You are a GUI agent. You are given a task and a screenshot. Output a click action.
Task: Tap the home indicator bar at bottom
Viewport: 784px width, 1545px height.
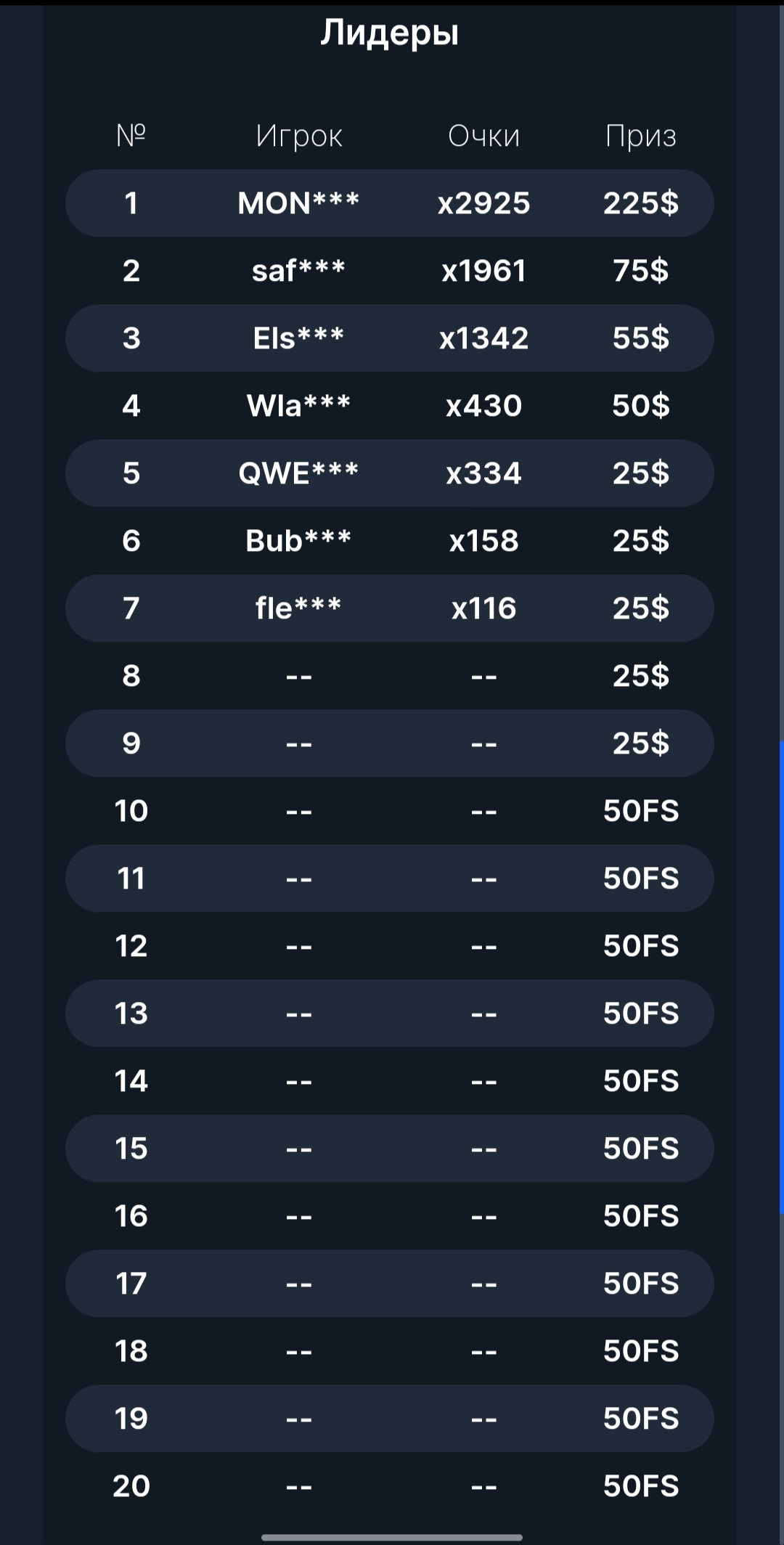coord(392,1537)
